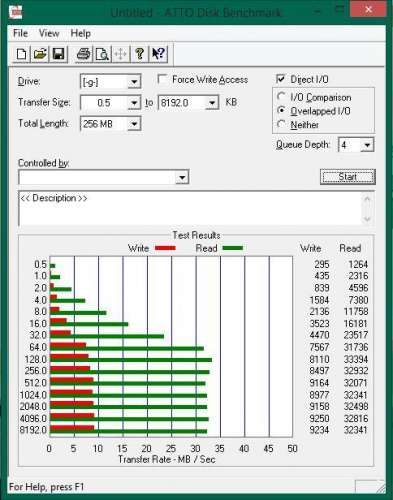Open the Help menu
The image size is (393, 500).
(x=80, y=33)
